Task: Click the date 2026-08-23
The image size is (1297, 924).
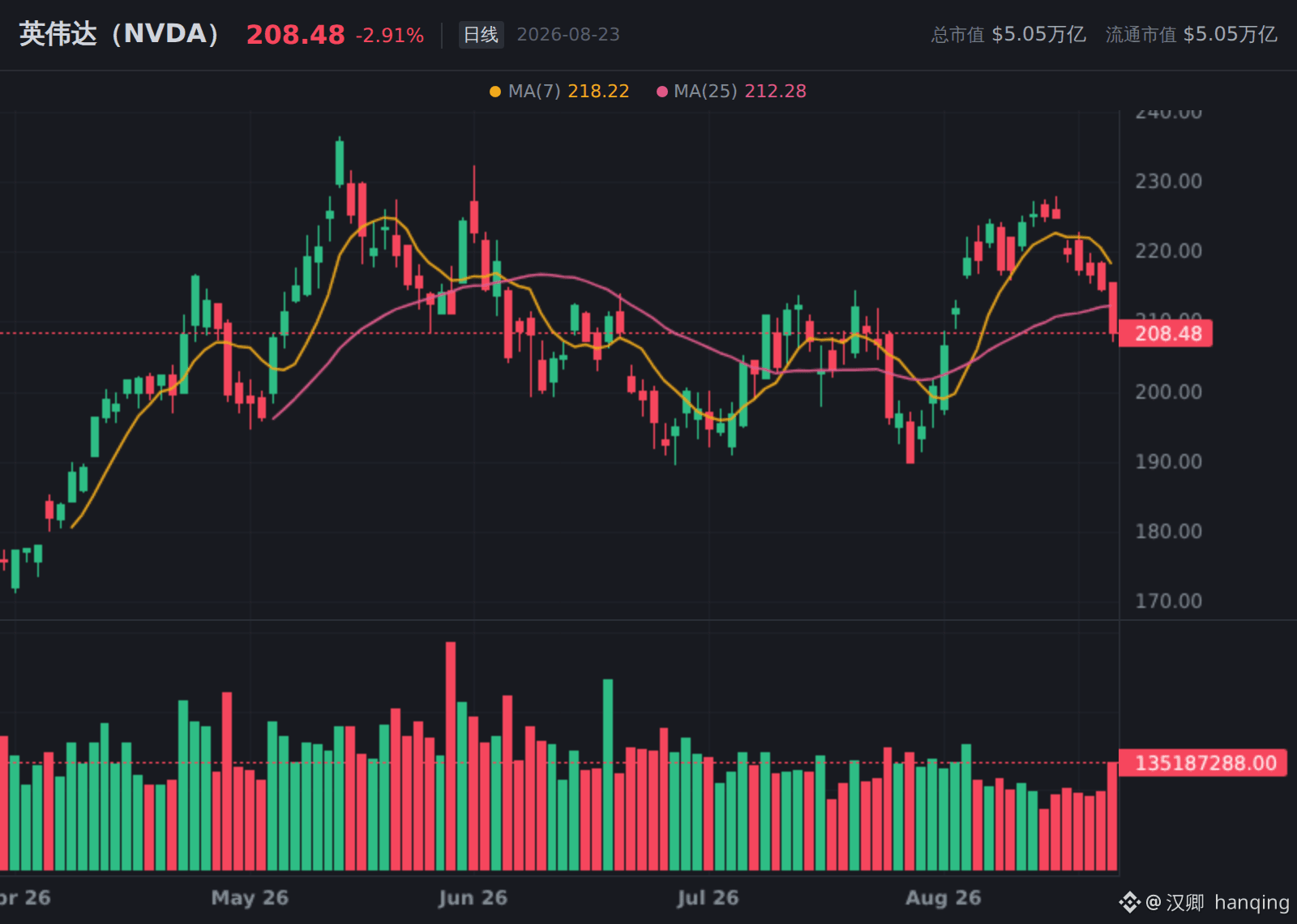Action: pyautogui.click(x=568, y=35)
